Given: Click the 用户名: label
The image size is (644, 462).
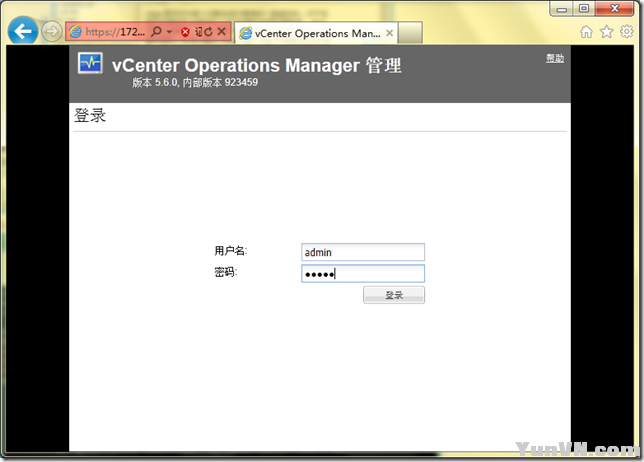Looking at the screenshot, I should (x=231, y=251).
